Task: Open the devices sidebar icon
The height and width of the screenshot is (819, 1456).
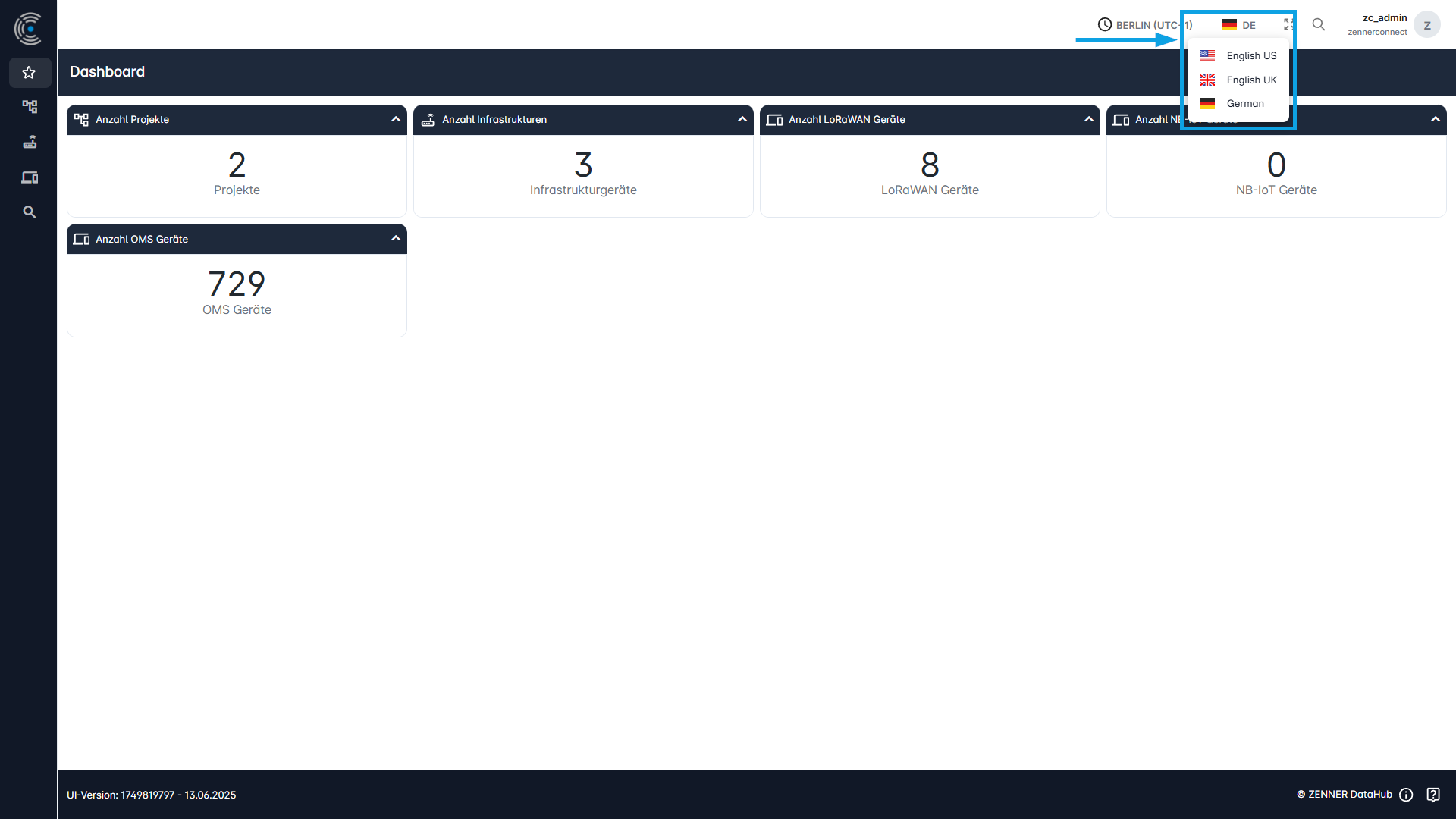Action: [30, 177]
